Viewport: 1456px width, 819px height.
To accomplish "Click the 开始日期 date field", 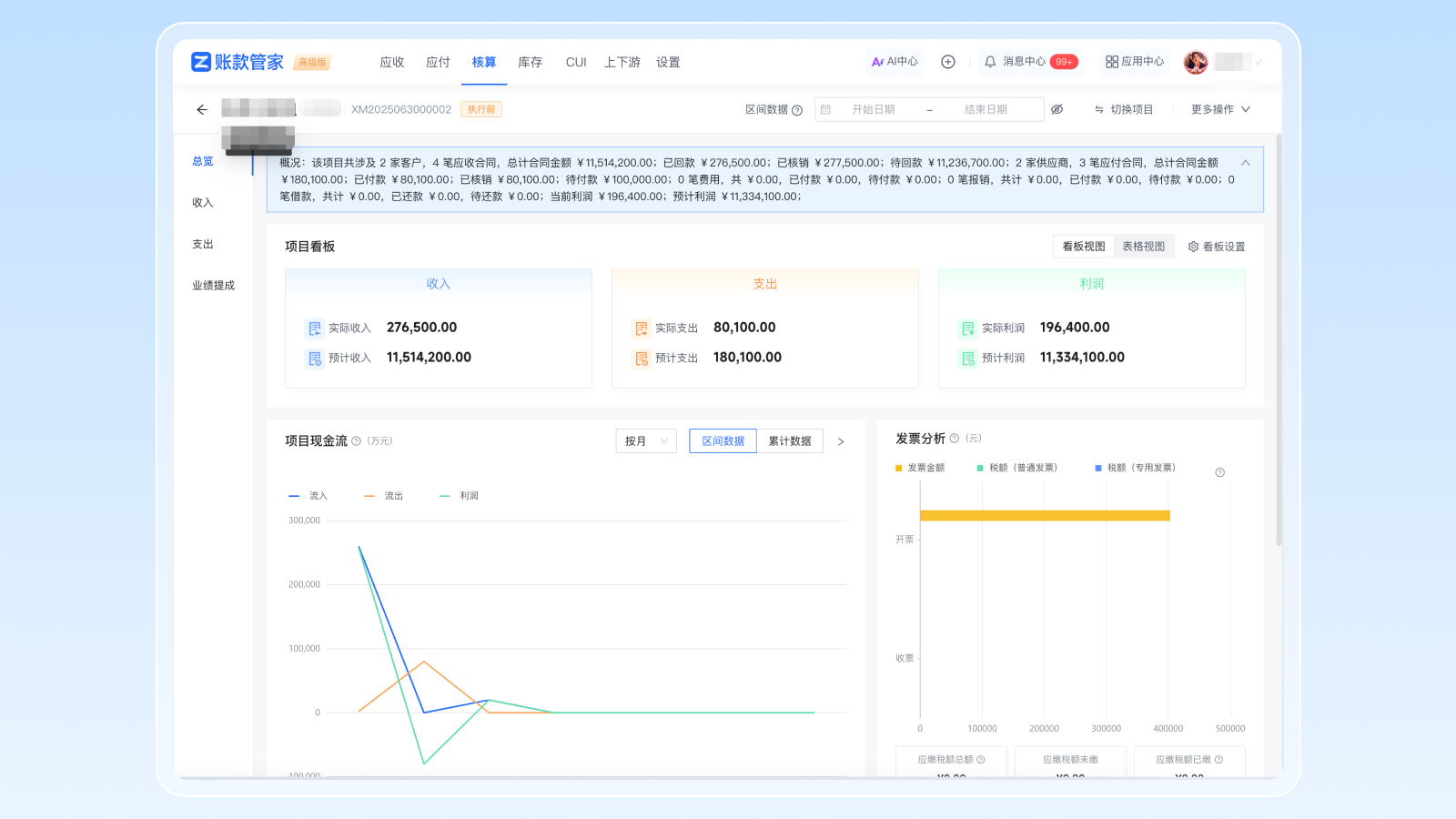I will coord(873,109).
